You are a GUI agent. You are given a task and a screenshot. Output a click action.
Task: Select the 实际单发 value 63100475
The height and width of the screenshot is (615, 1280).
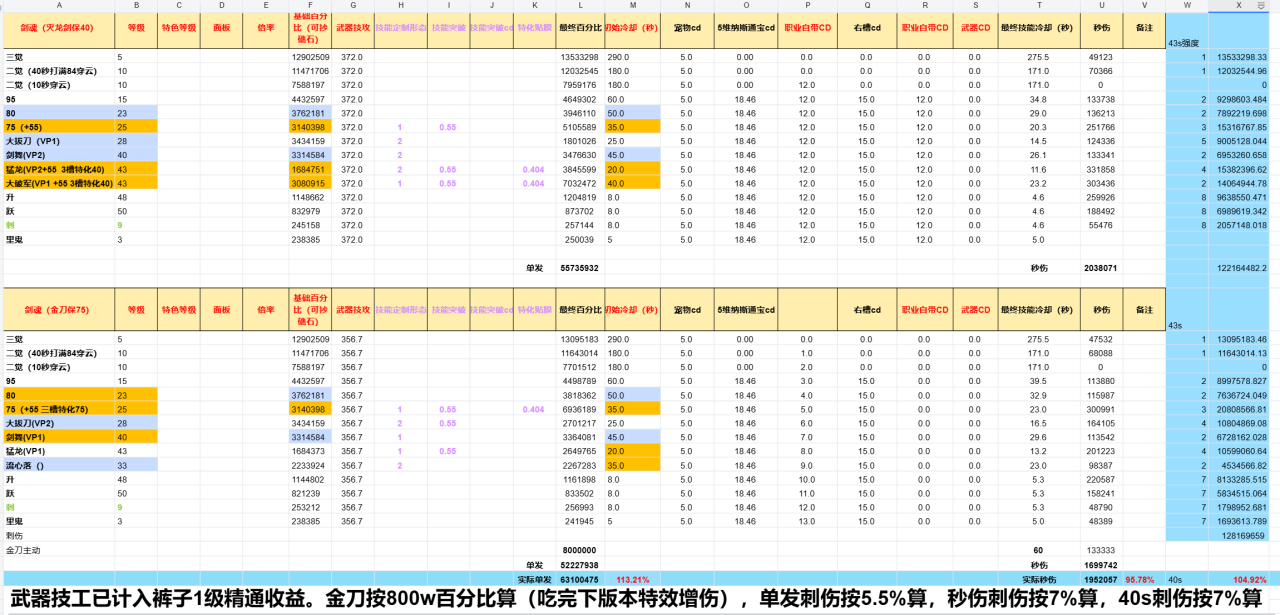pyautogui.click(x=579, y=579)
